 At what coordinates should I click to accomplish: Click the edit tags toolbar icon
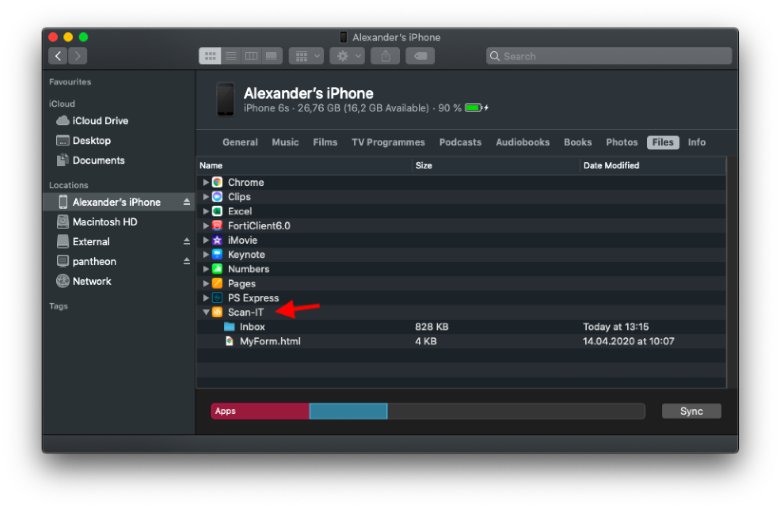pos(420,56)
